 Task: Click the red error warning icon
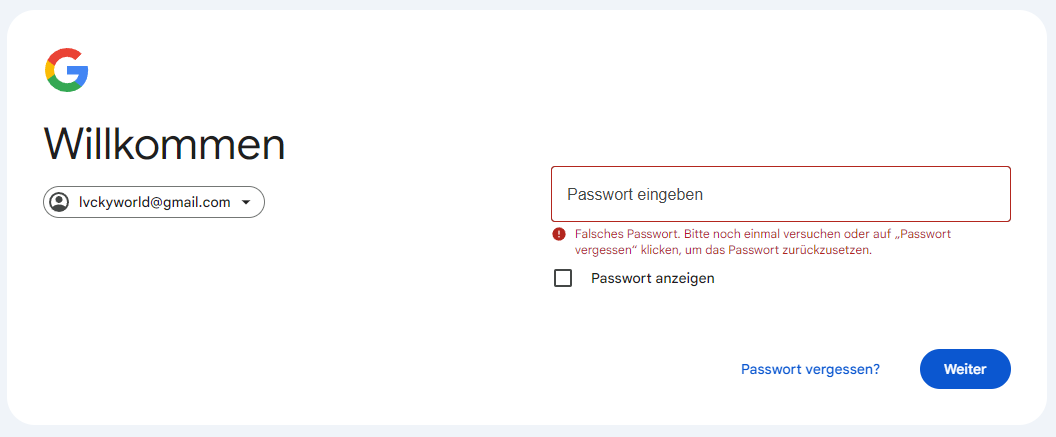click(x=559, y=234)
